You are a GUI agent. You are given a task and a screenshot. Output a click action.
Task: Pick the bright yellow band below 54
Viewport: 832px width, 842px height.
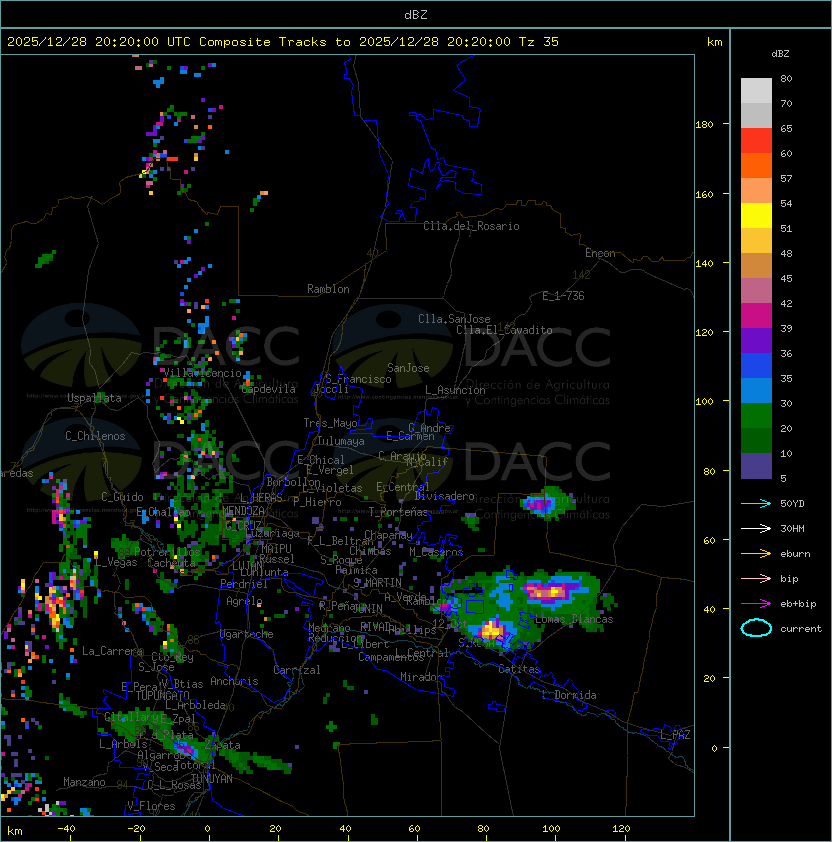pyautogui.click(x=756, y=215)
